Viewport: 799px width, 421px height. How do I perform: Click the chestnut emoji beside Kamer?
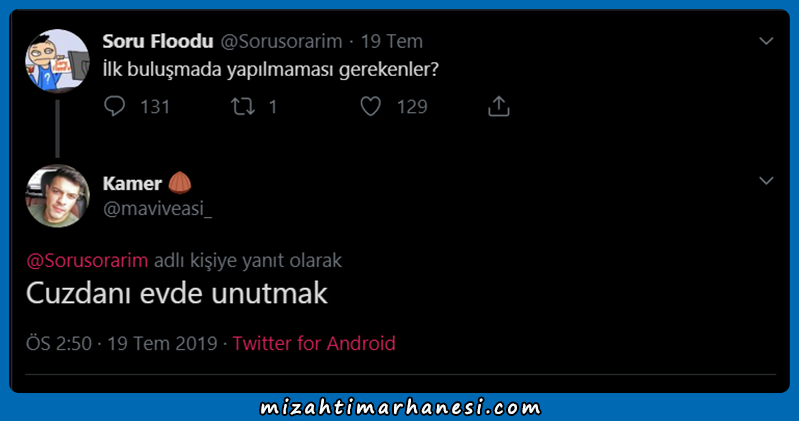tap(180, 182)
